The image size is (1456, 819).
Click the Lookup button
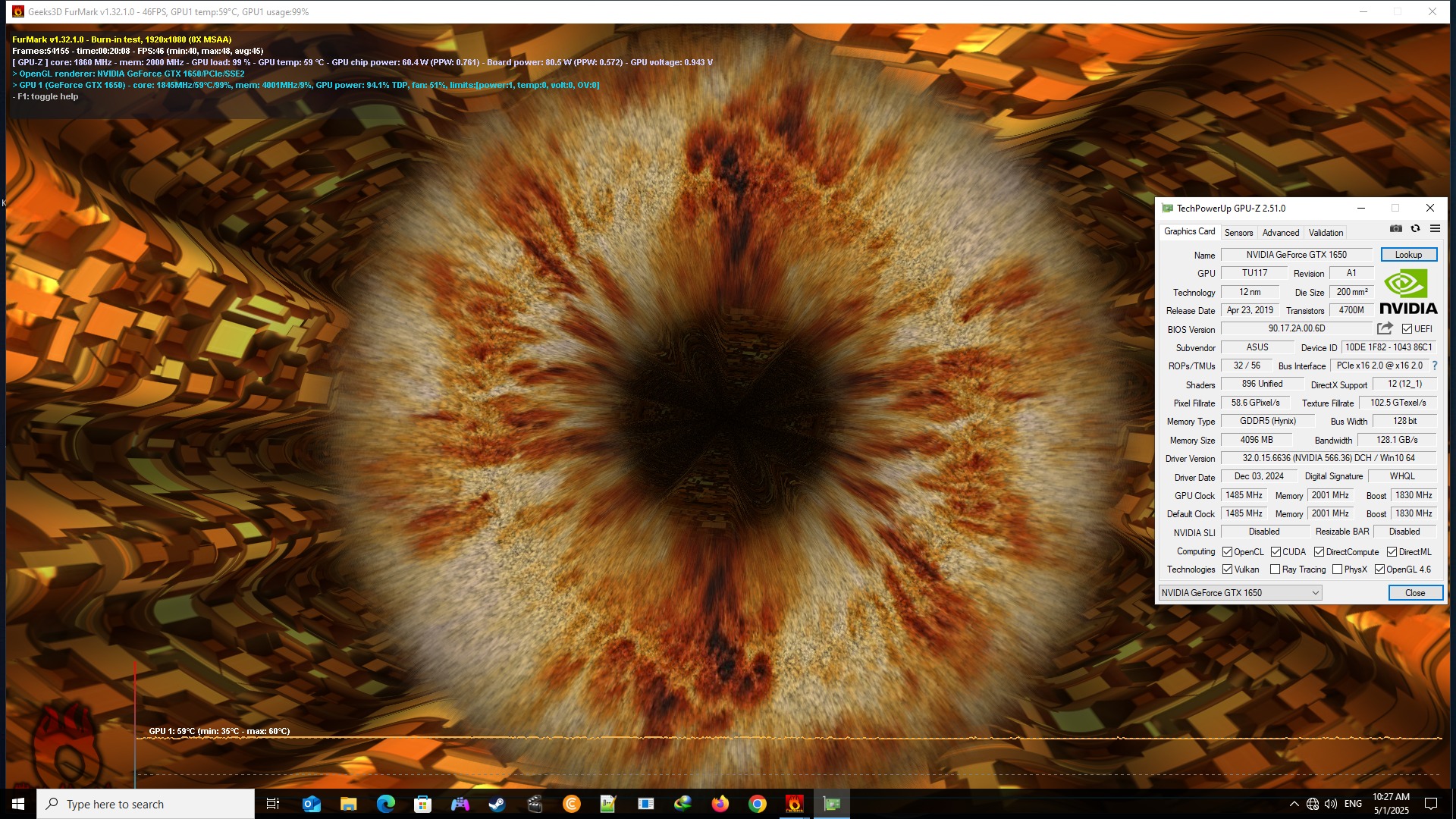[1408, 255]
